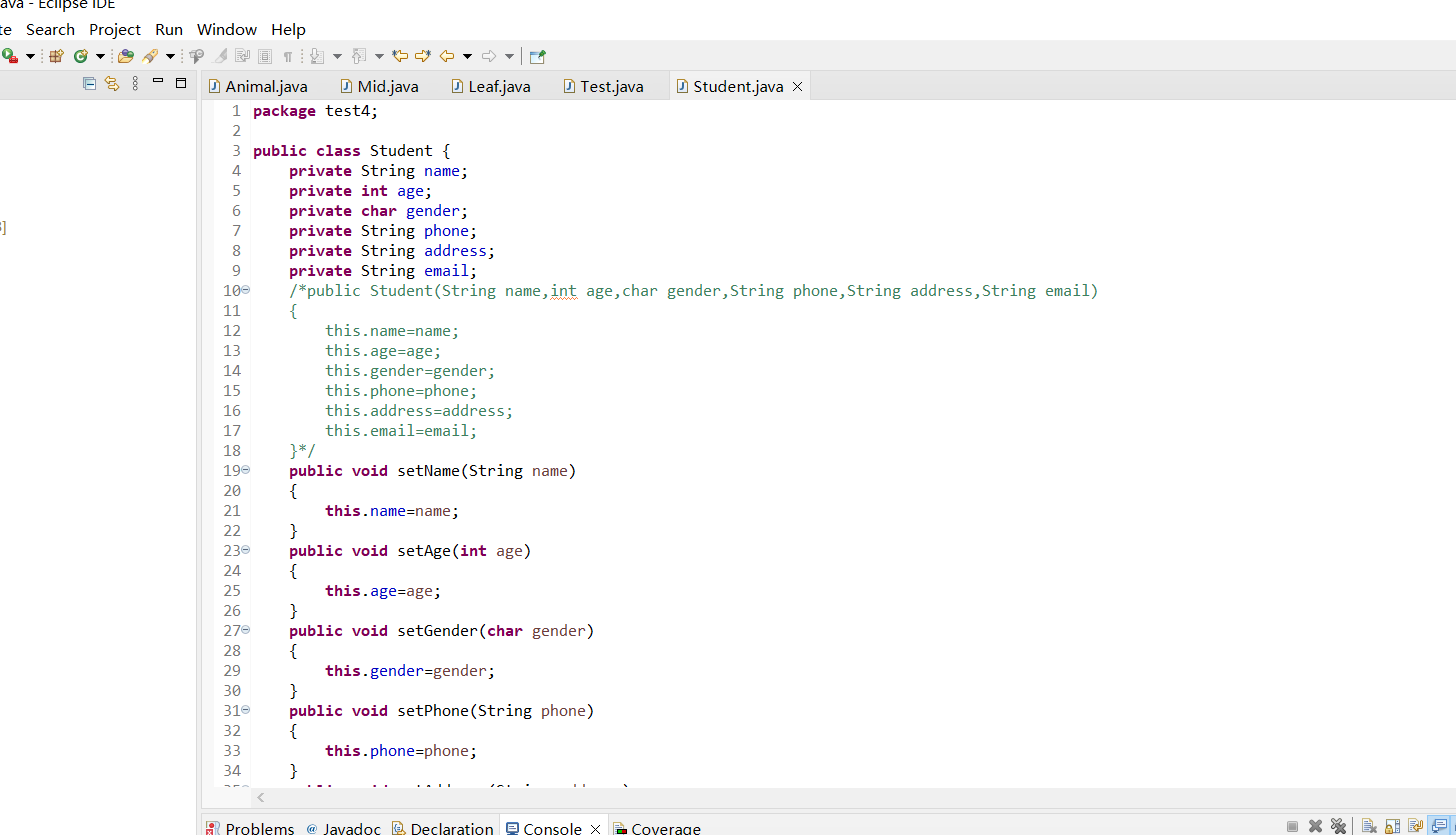The image size is (1456, 835).
Task: Click the New Java Package icon
Action: pos(56,56)
